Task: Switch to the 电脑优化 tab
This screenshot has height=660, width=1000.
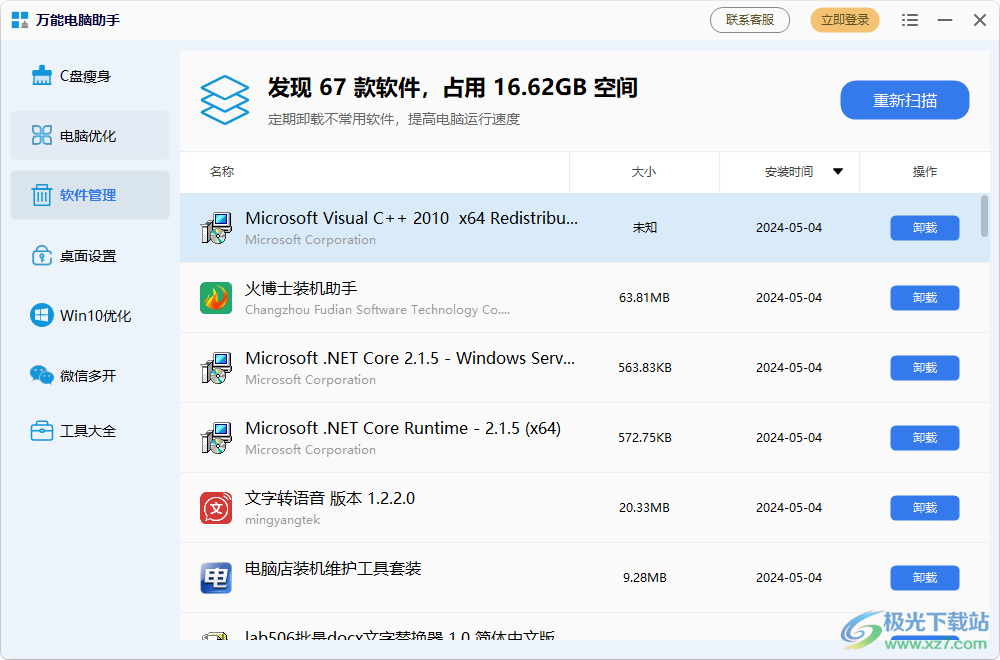Action: [89, 136]
